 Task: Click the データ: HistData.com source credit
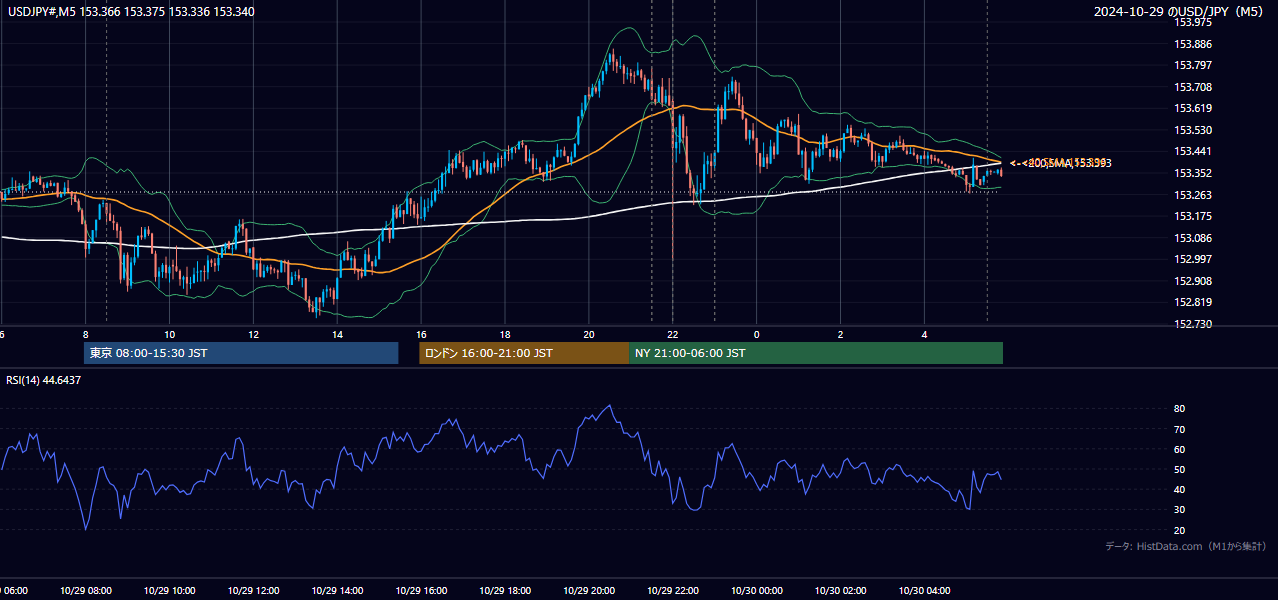pos(1186,546)
